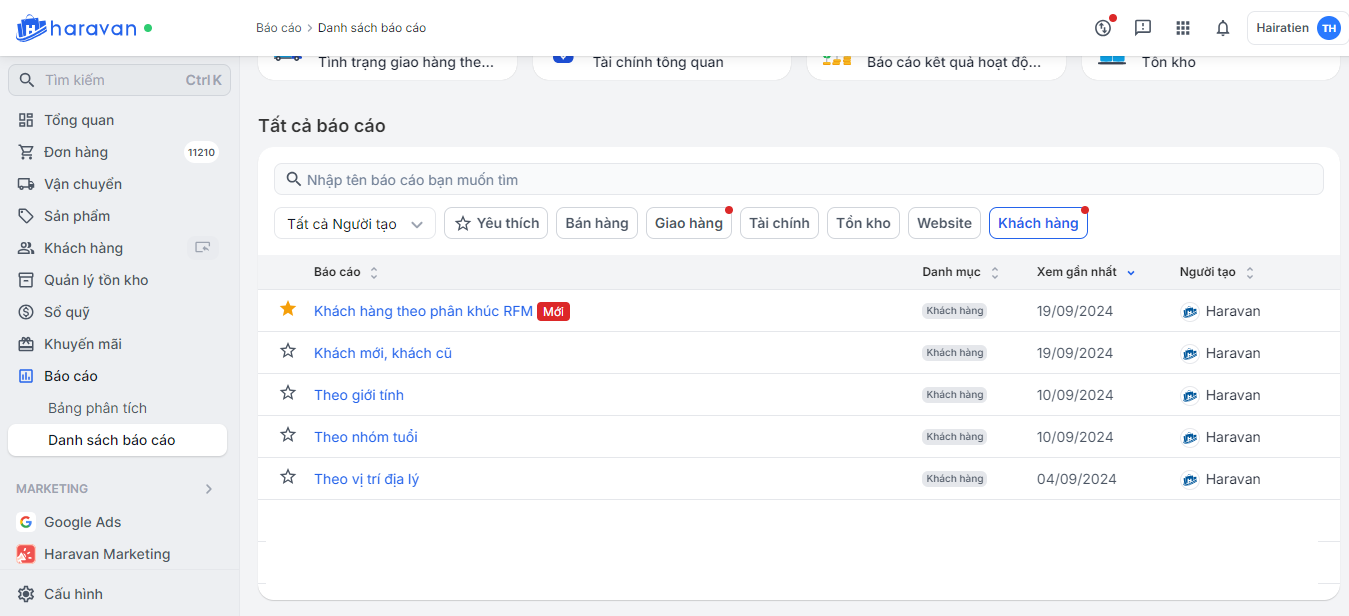Click the report name search field

(x=799, y=179)
